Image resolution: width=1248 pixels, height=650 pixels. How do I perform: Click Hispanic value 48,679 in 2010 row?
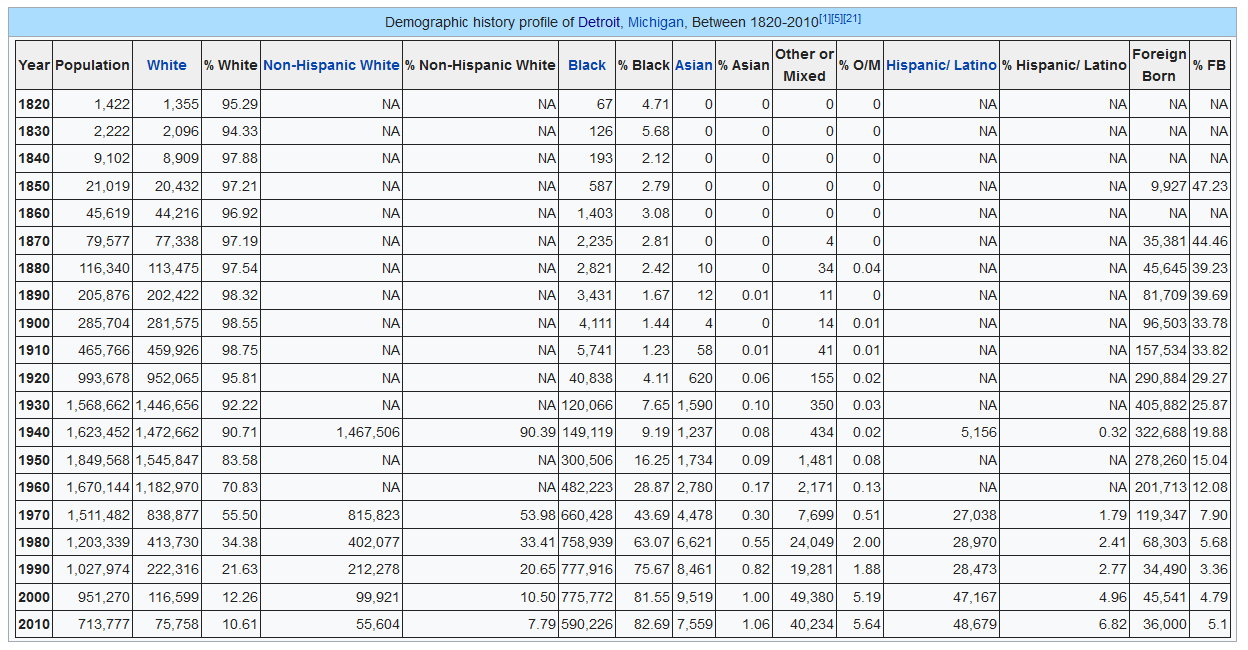974,624
